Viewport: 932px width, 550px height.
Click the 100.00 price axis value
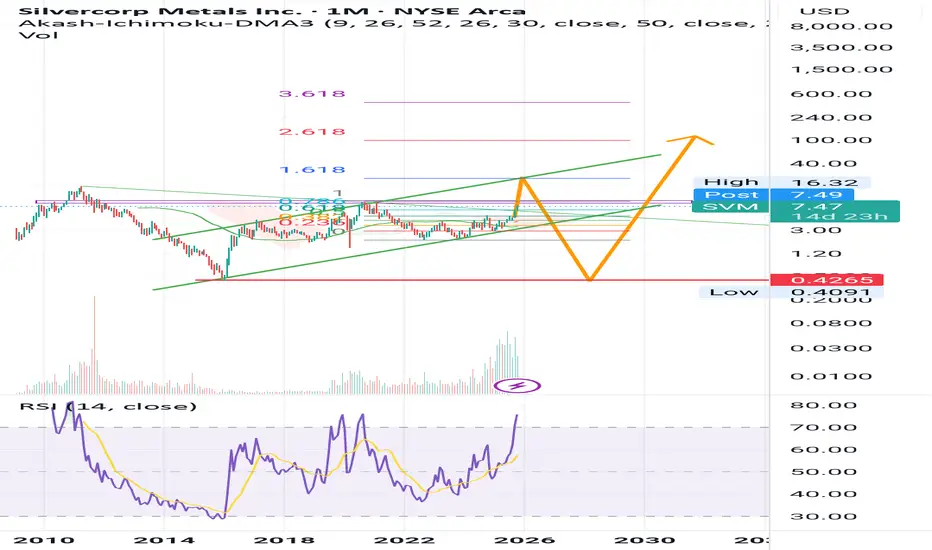831,140
